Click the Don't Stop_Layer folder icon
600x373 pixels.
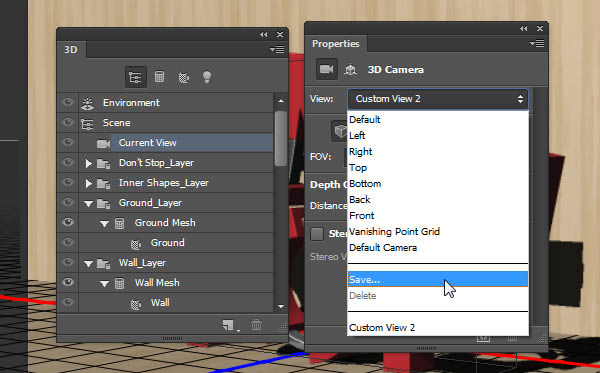point(104,164)
